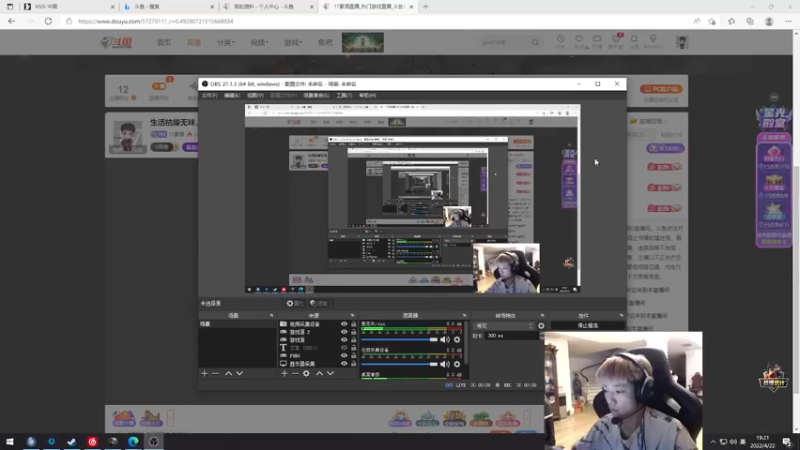Image resolution: width=800 pixels, height=450 pixels.
Task: Expand the 分类 dropdown in Douyu navigation
Action: point(226,42)
